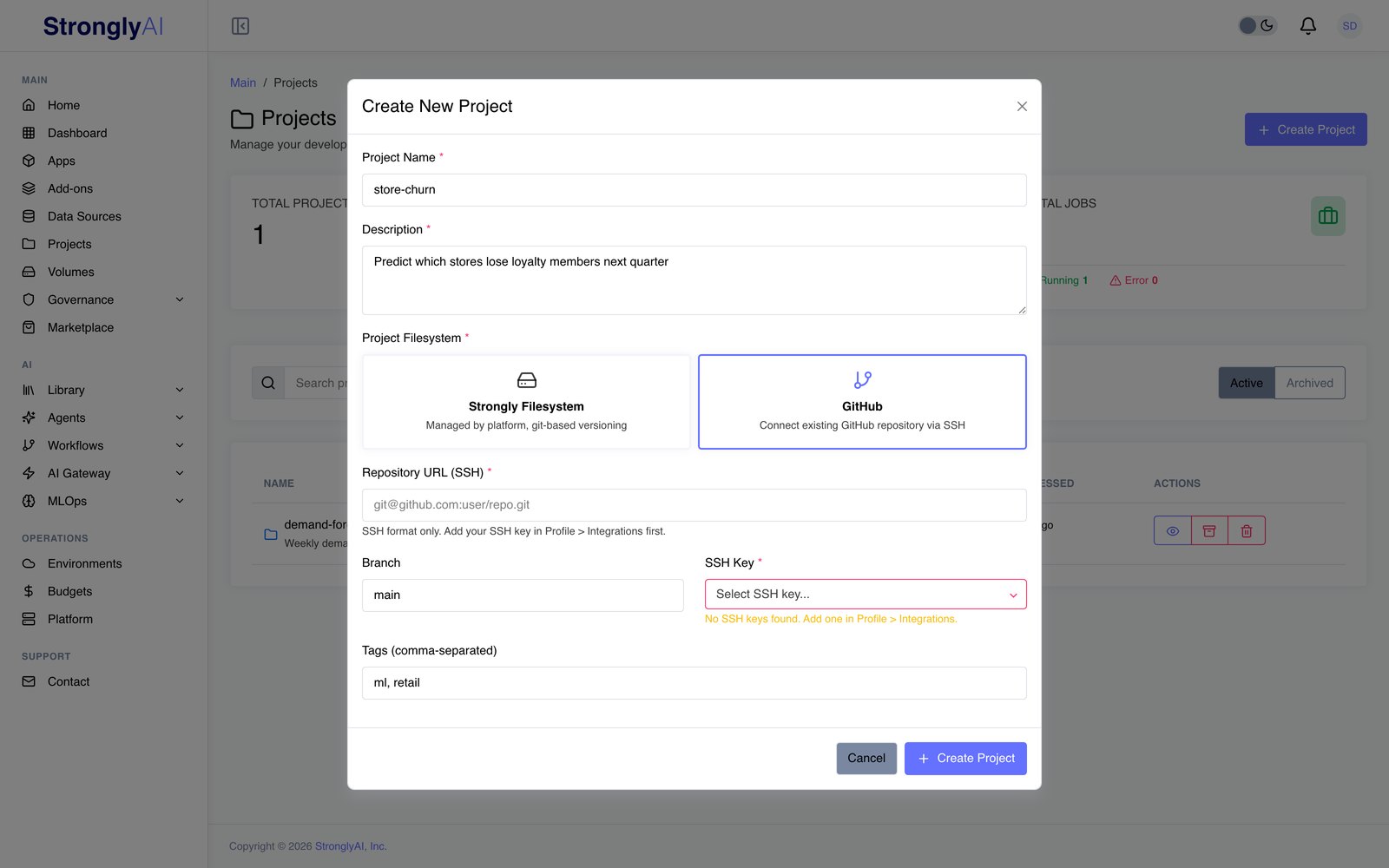Select the GitHub filesystem option card
This screenshot has height=868, width=1389.
tap(862, 402)
